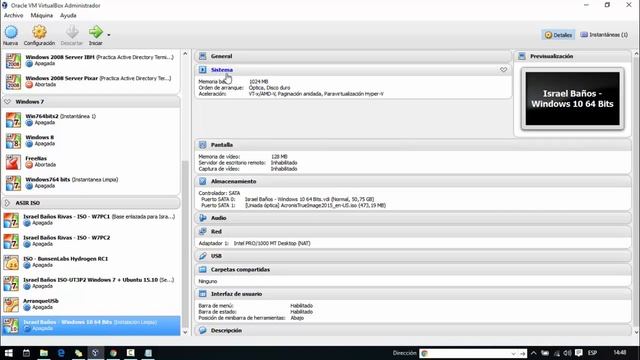Viewport: 640px width, 360px height.
Task: Open the Iniciar dropdown arrow
Action: coord(109,35)
